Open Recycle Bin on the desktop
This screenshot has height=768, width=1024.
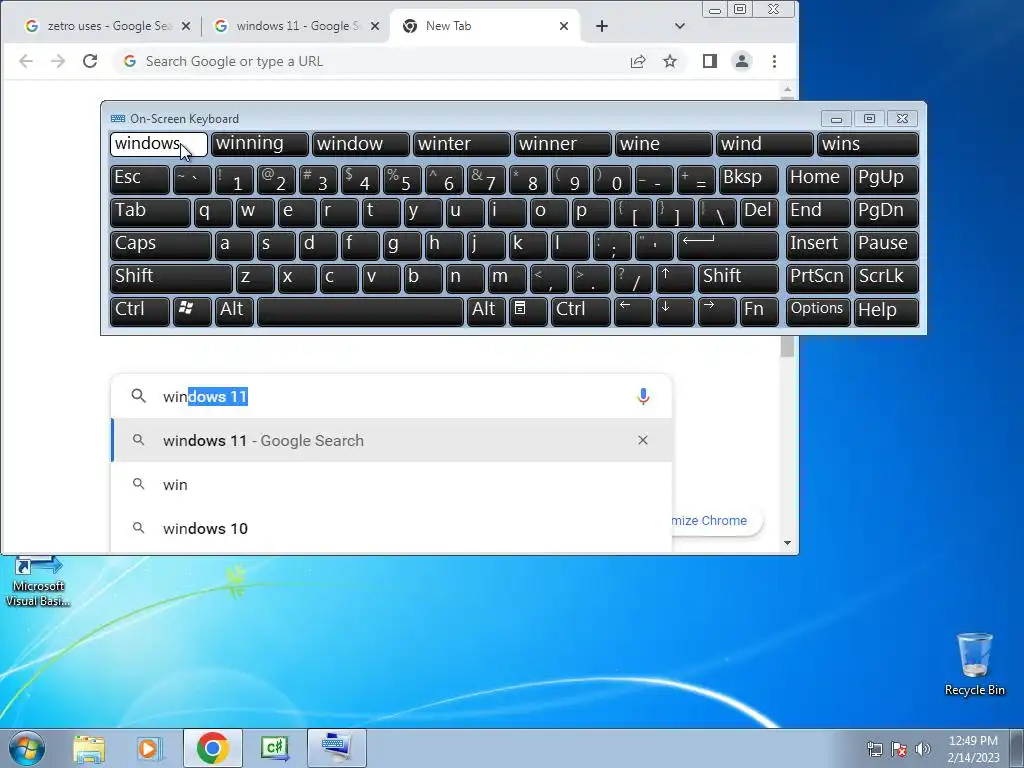pos(974,664)
